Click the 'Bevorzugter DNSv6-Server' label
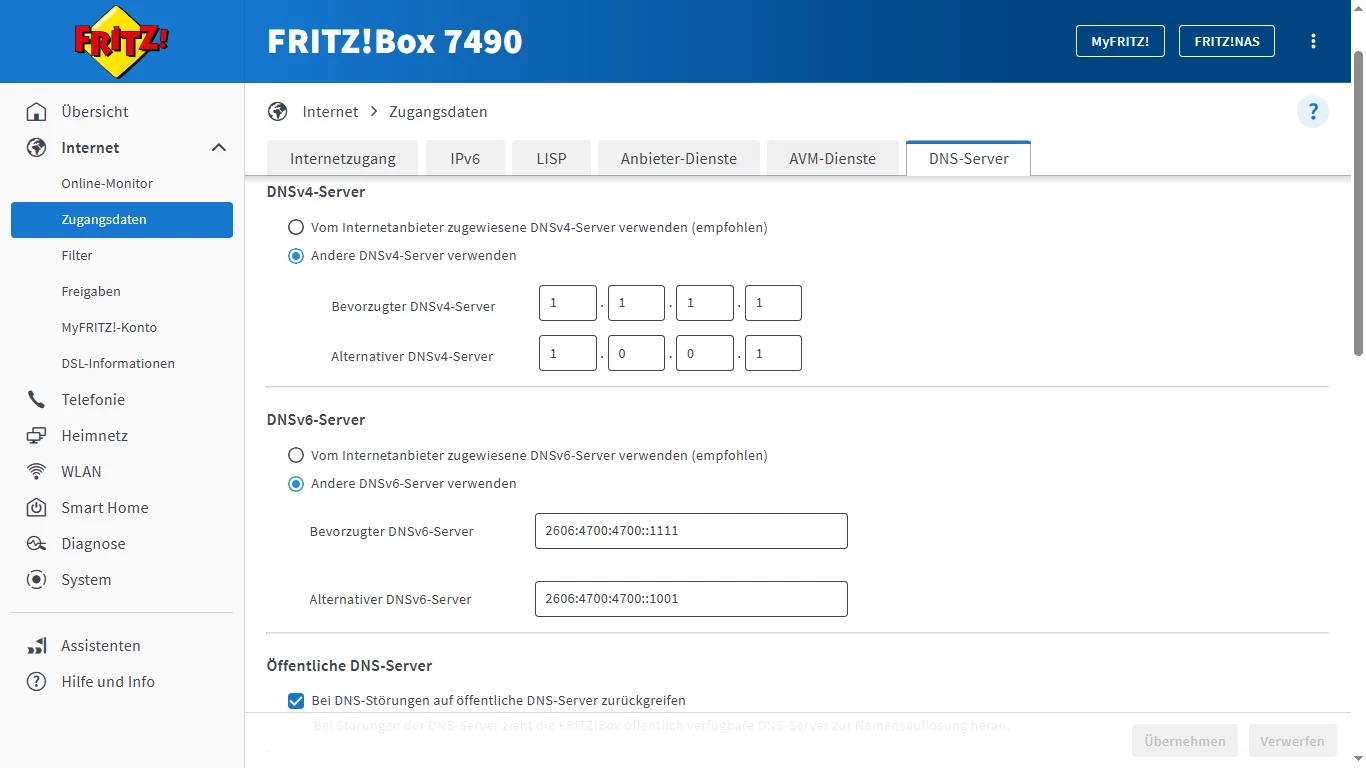The image size is (1366, 768). [x=392, y=532]
